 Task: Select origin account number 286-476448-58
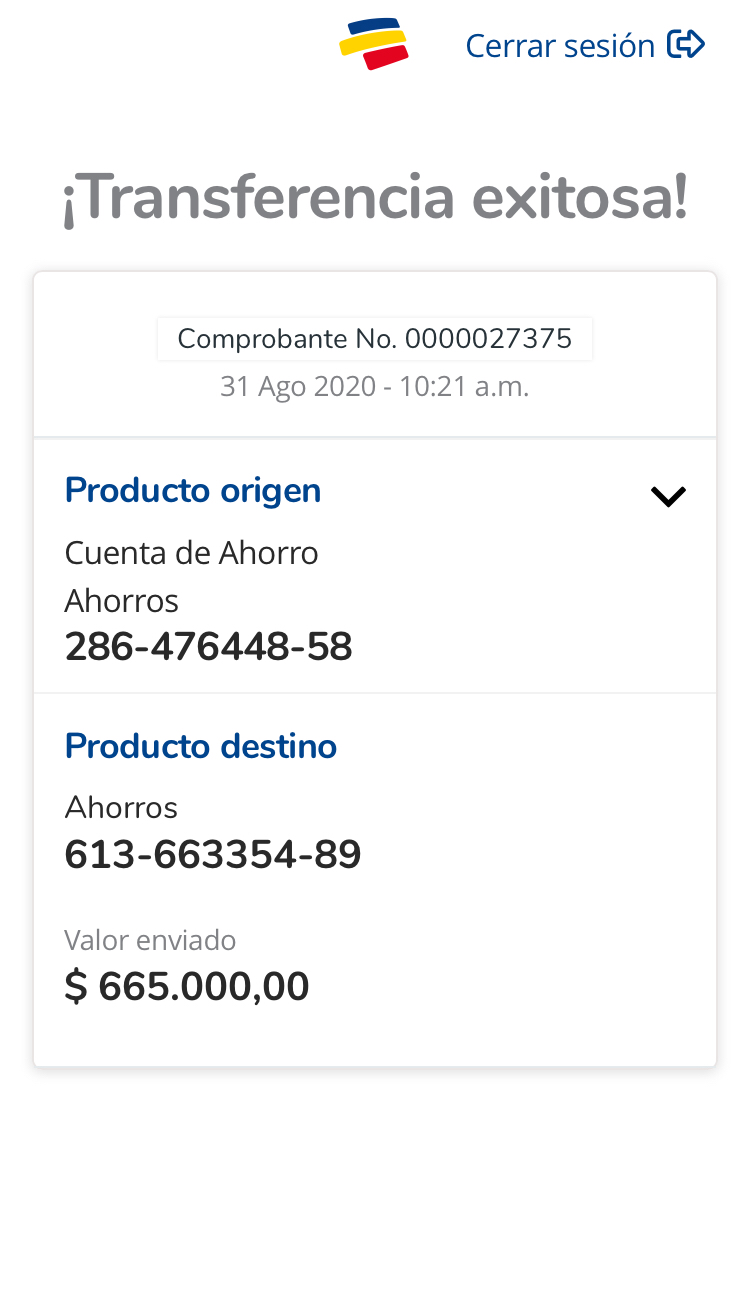point(208,647)
